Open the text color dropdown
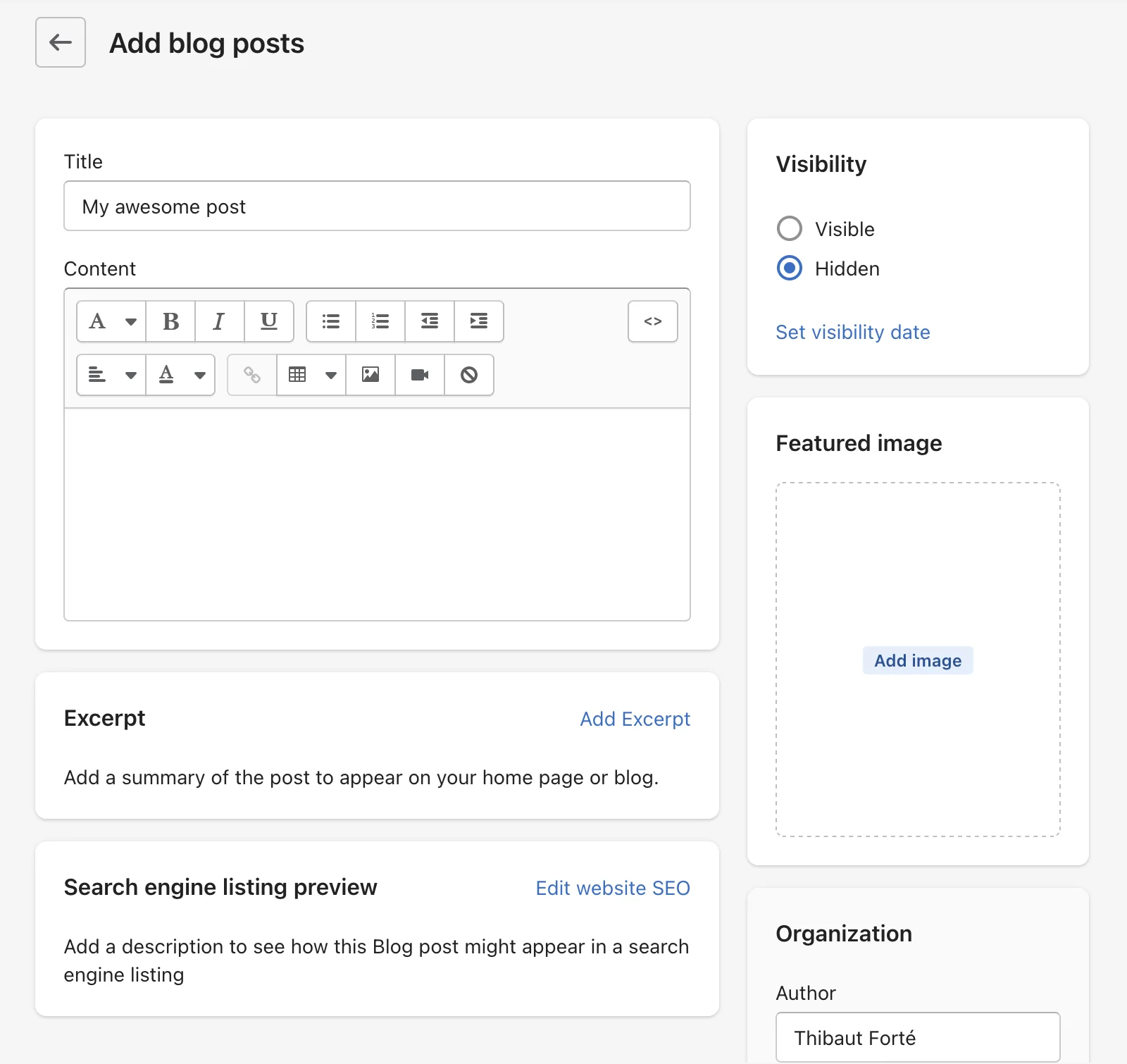 [x=180, y=375]
